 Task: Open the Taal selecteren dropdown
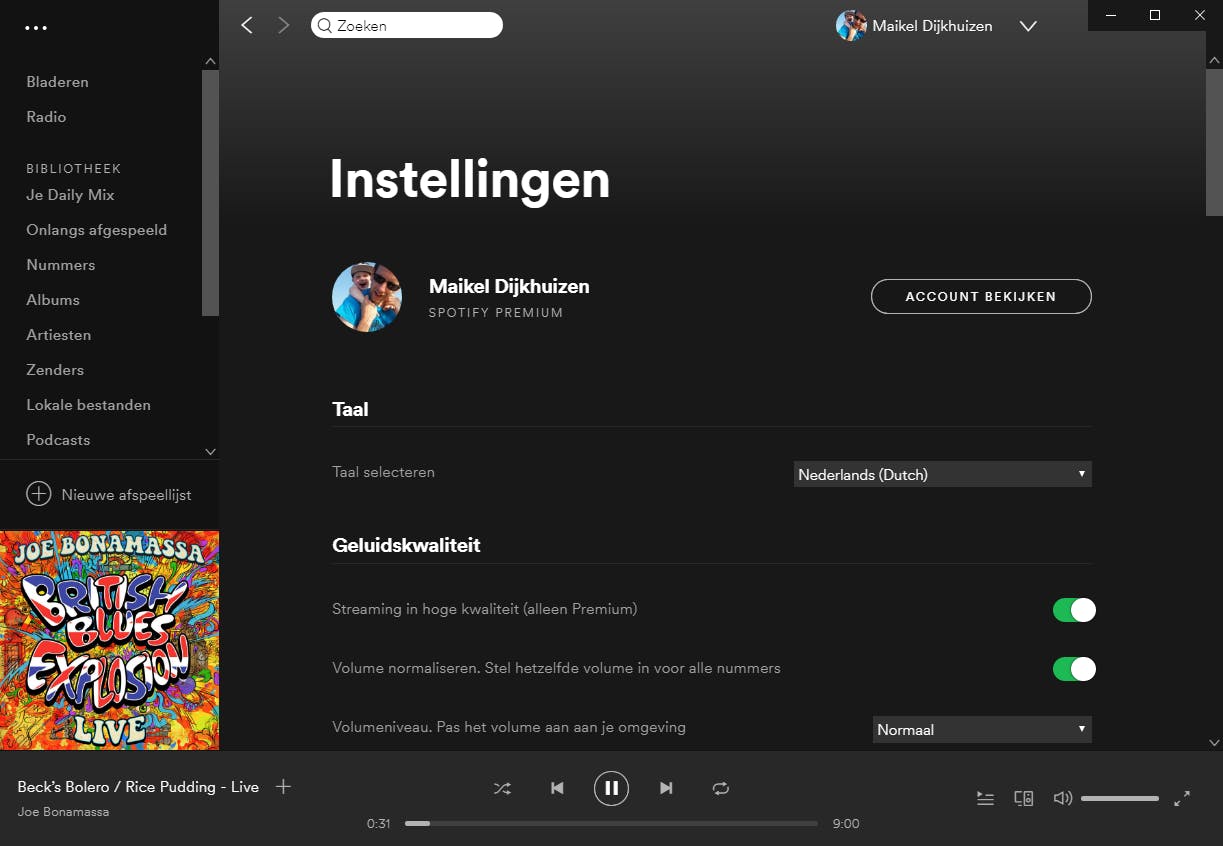click(x=943, y=474)
